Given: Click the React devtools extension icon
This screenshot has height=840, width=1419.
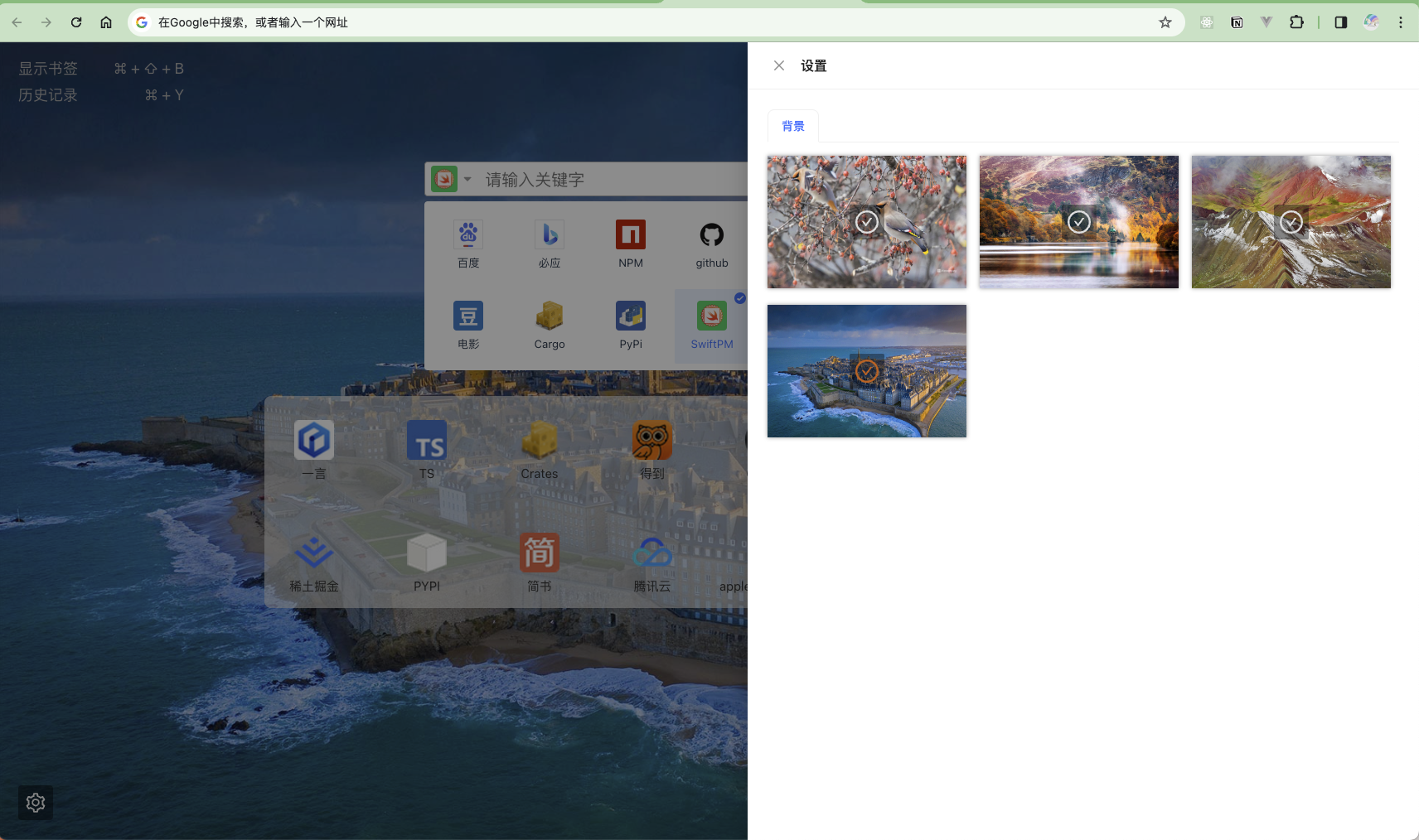Looking at the screenshot, I should (x=1207, y=22).
